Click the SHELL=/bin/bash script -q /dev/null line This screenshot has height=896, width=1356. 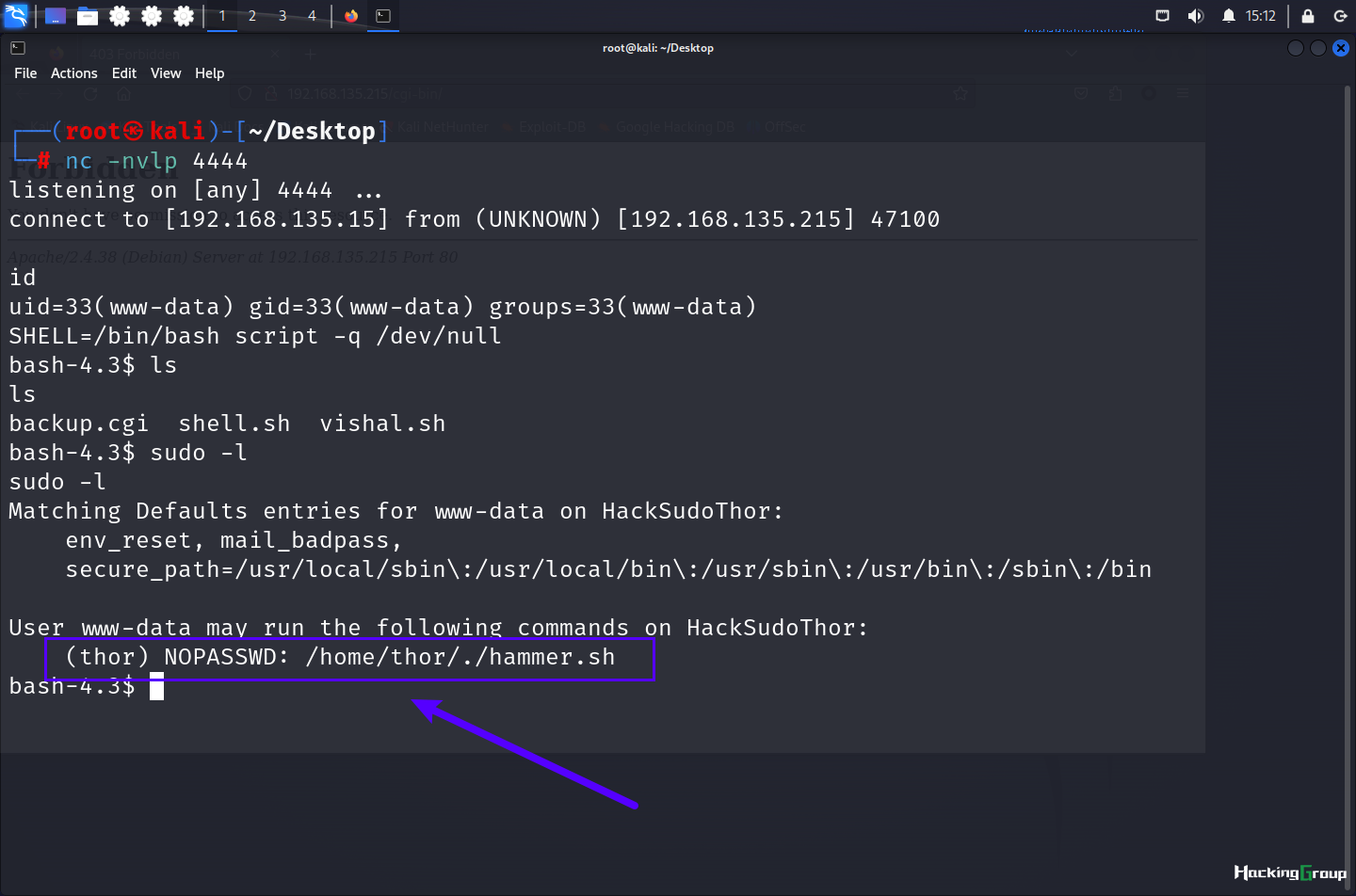click(255, 336)
